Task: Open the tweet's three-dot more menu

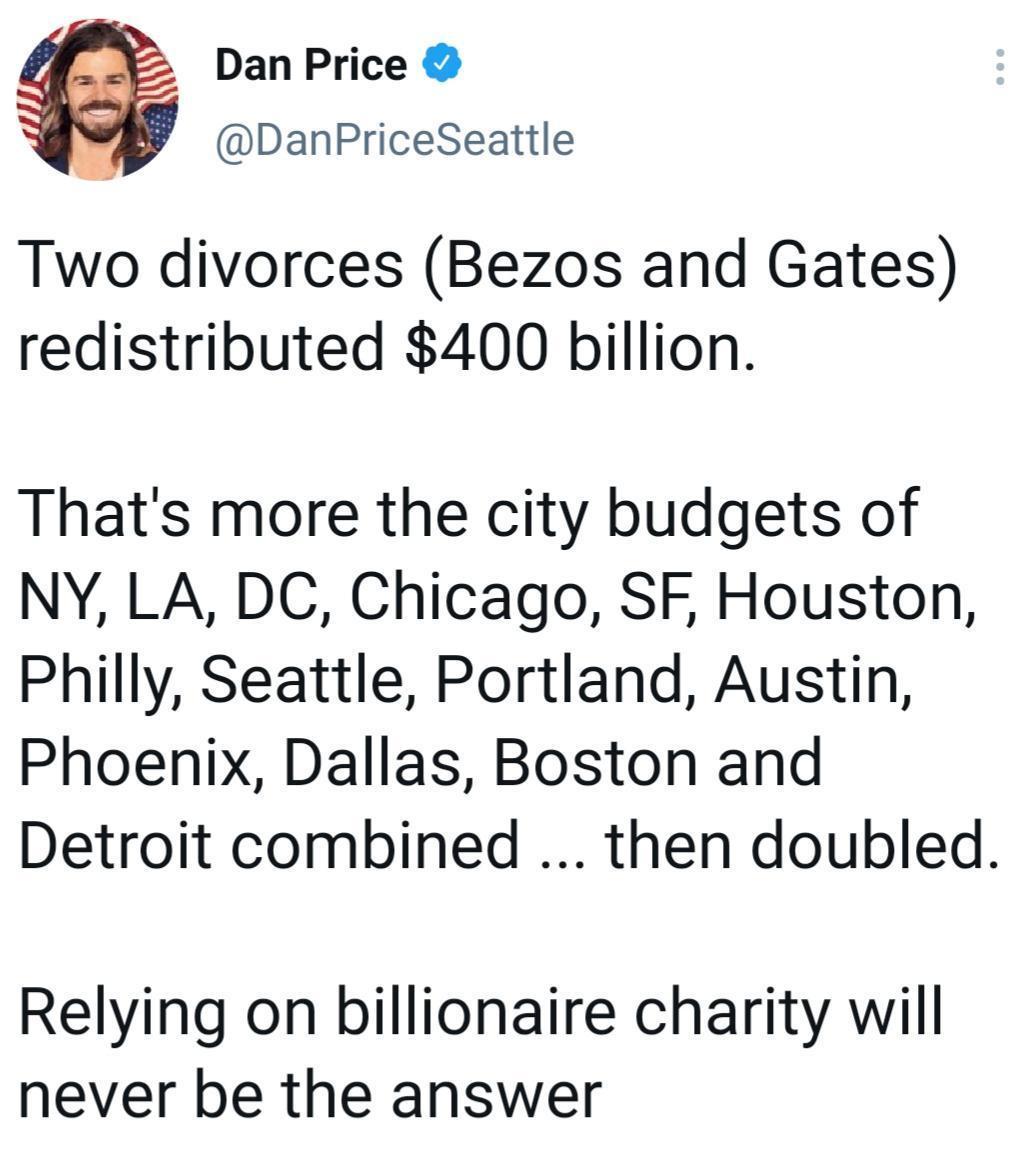Action: coord(999,66)
